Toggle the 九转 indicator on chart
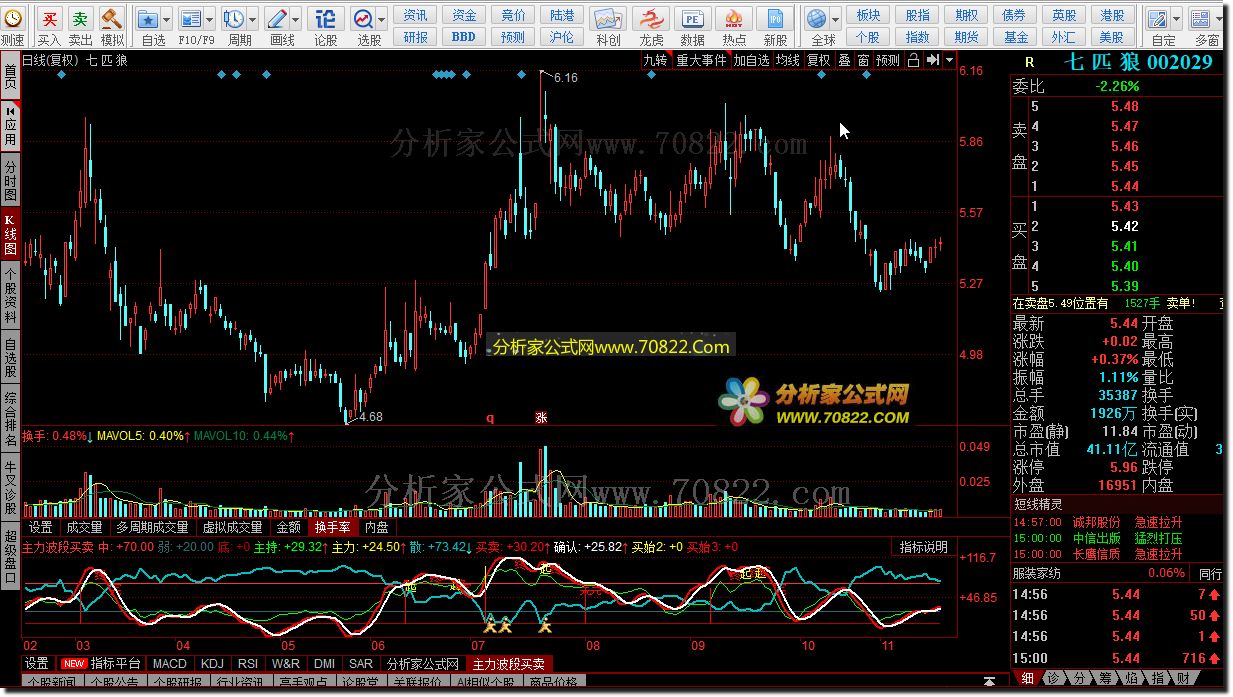Image resolution: width=1233 pixels, height=697 pixels. coord(655,60)
